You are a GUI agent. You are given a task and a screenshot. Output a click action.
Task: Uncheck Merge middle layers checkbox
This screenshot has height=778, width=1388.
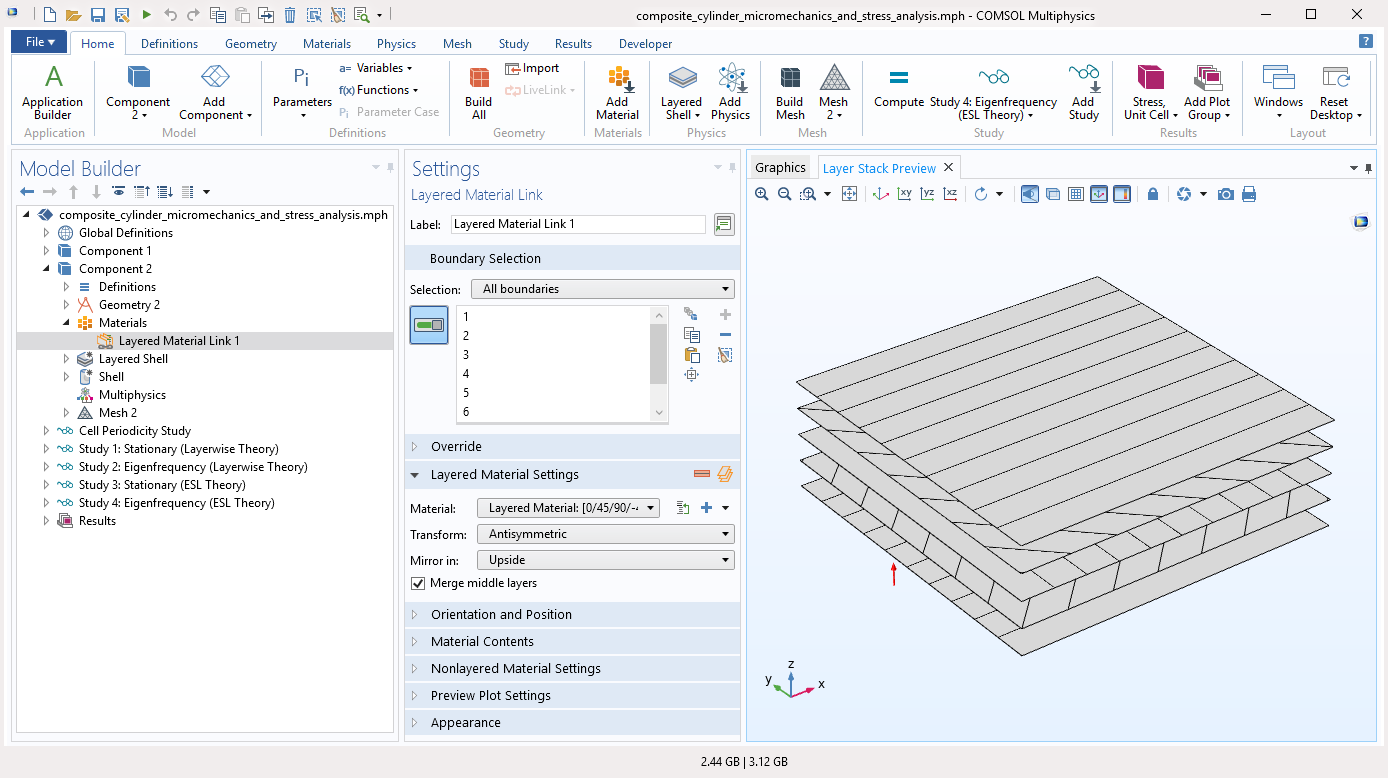tap(418, 583)
